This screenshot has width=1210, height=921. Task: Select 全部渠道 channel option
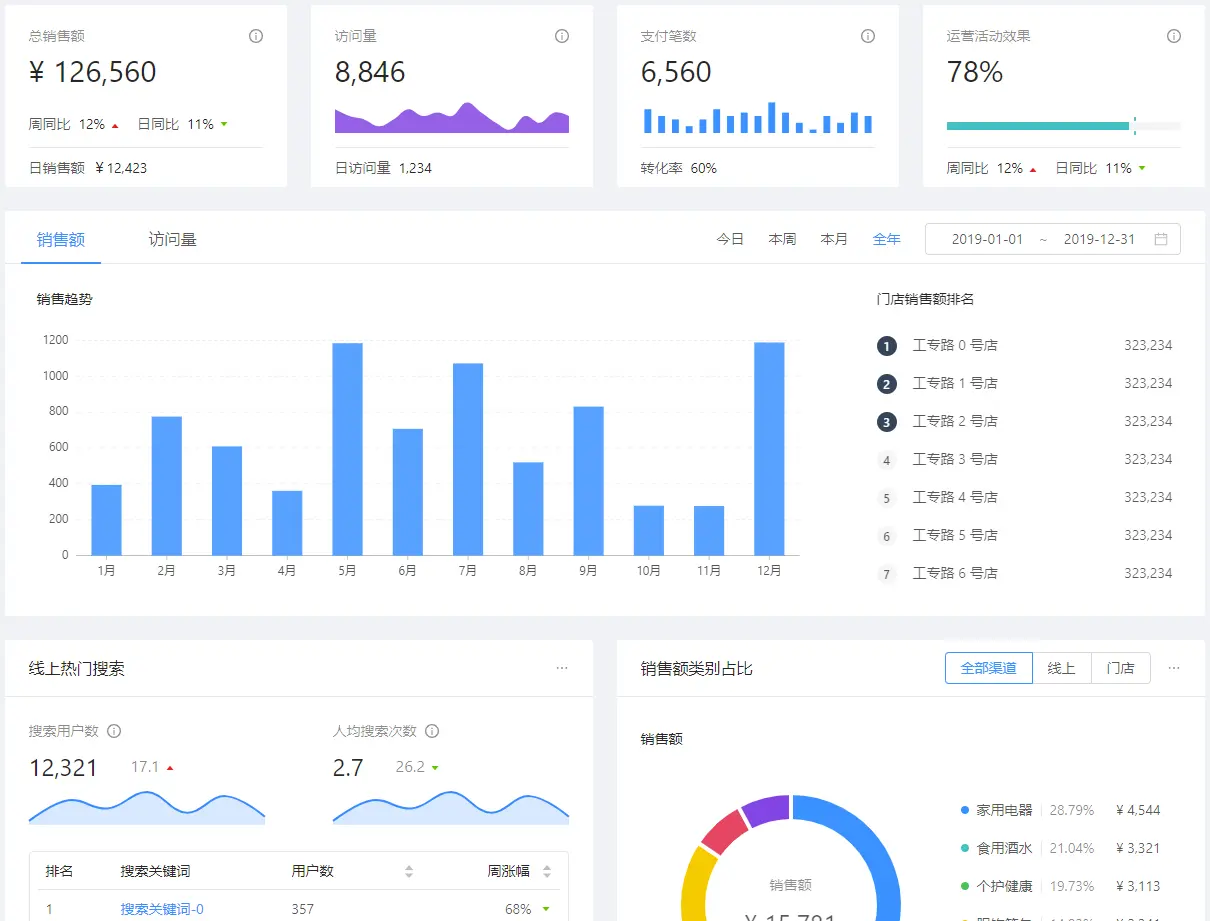(989, 668)
